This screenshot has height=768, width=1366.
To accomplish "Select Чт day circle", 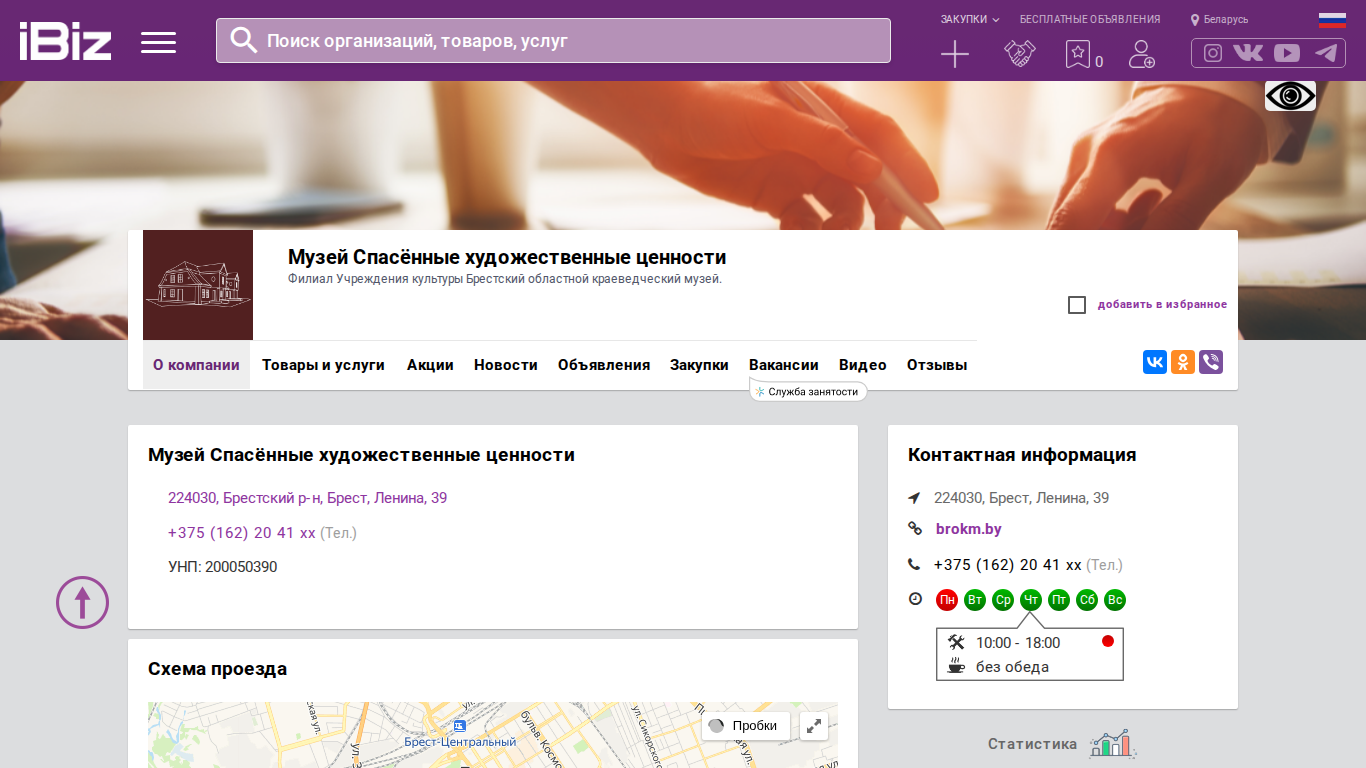I will [x=1031, y=600].
